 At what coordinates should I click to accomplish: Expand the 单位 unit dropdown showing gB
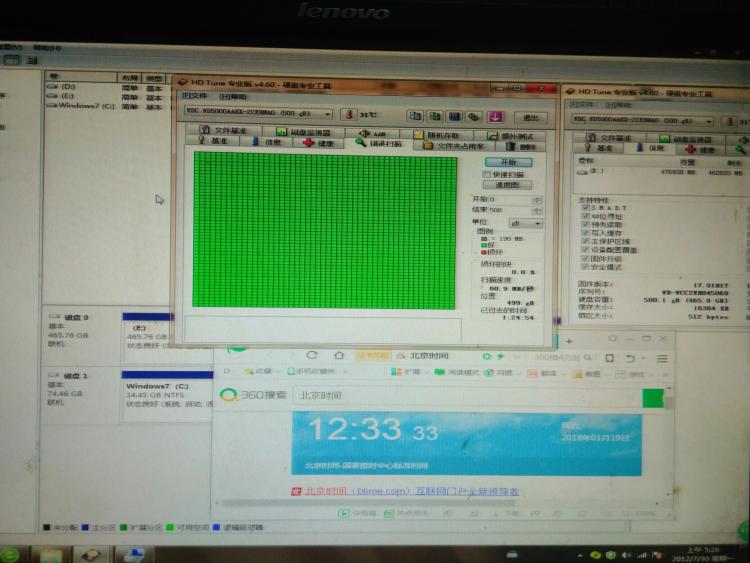pyautogui.click(x=525, y=223)
